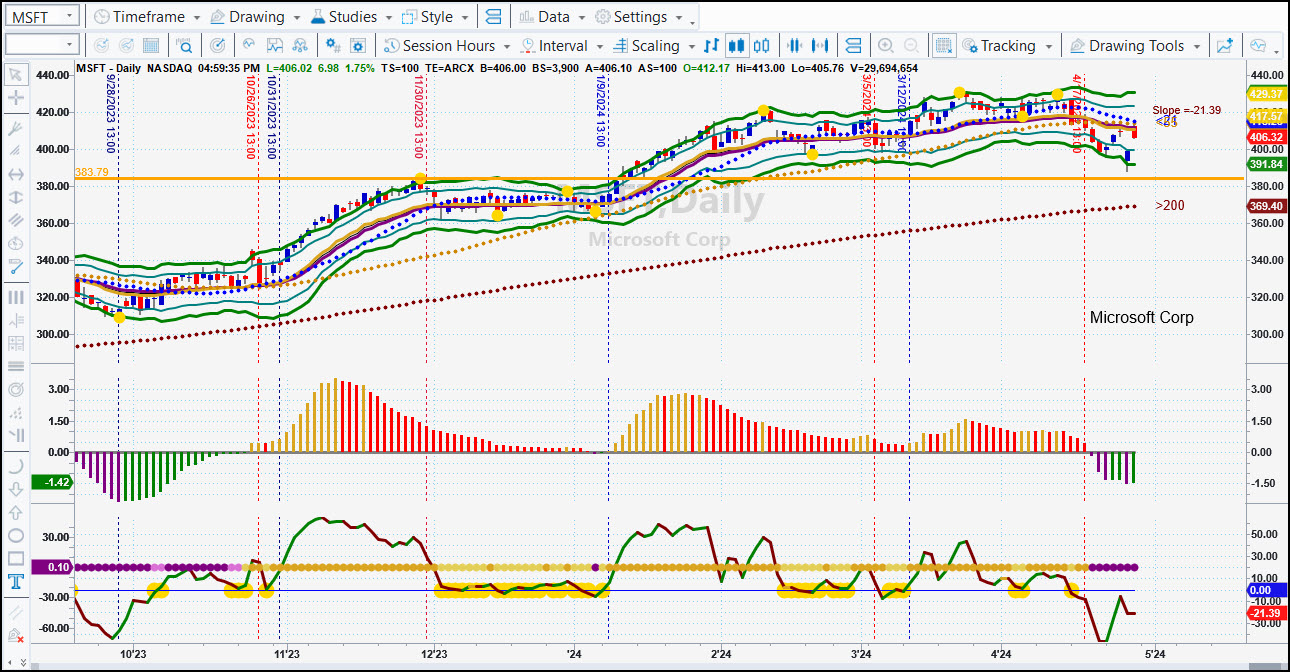Click the red -21.39 oscillator value label
1290x672 pixels.
(x=1266, y=613)
